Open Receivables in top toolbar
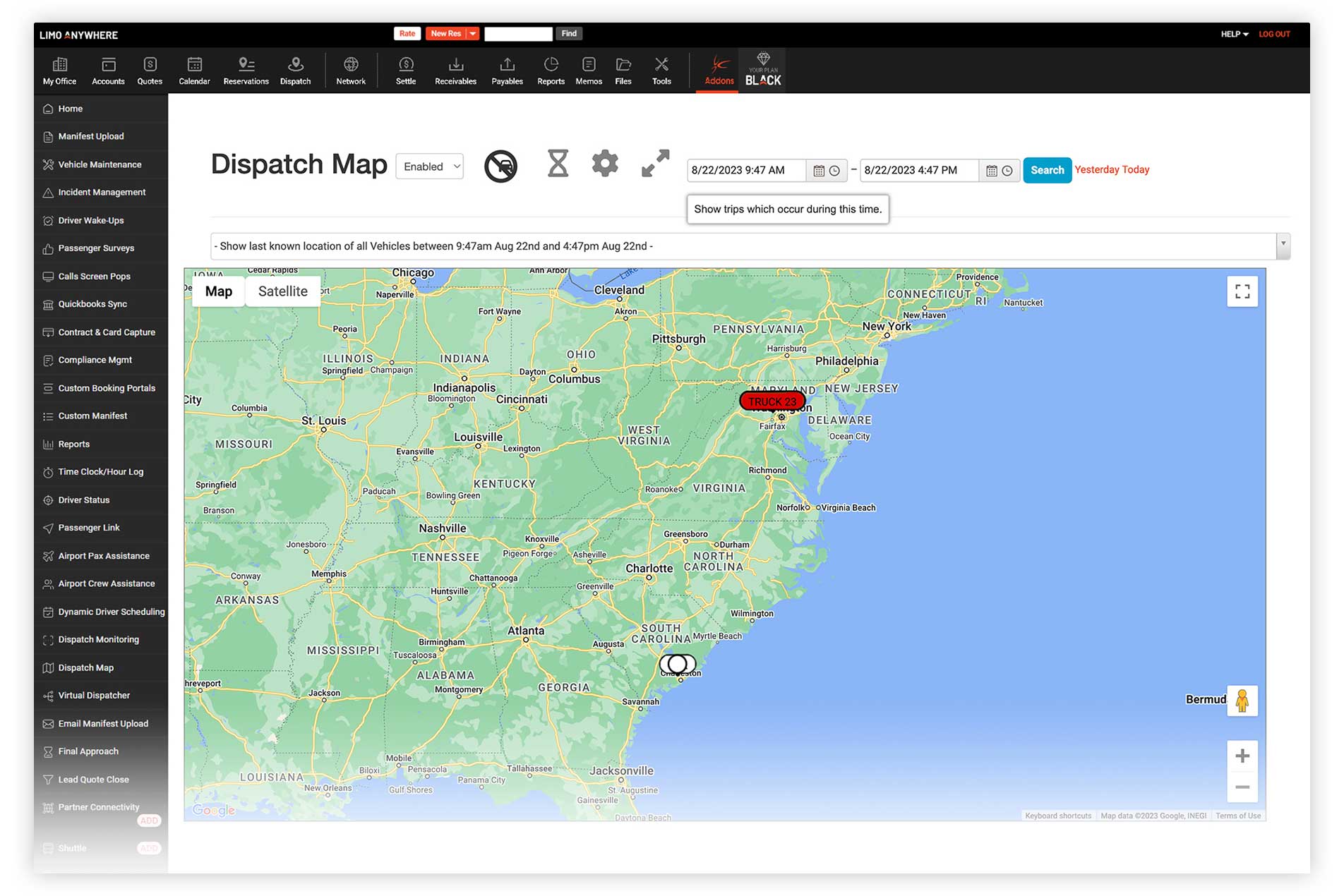Viewport: 1344px width, 896px height. coord(455,71)
